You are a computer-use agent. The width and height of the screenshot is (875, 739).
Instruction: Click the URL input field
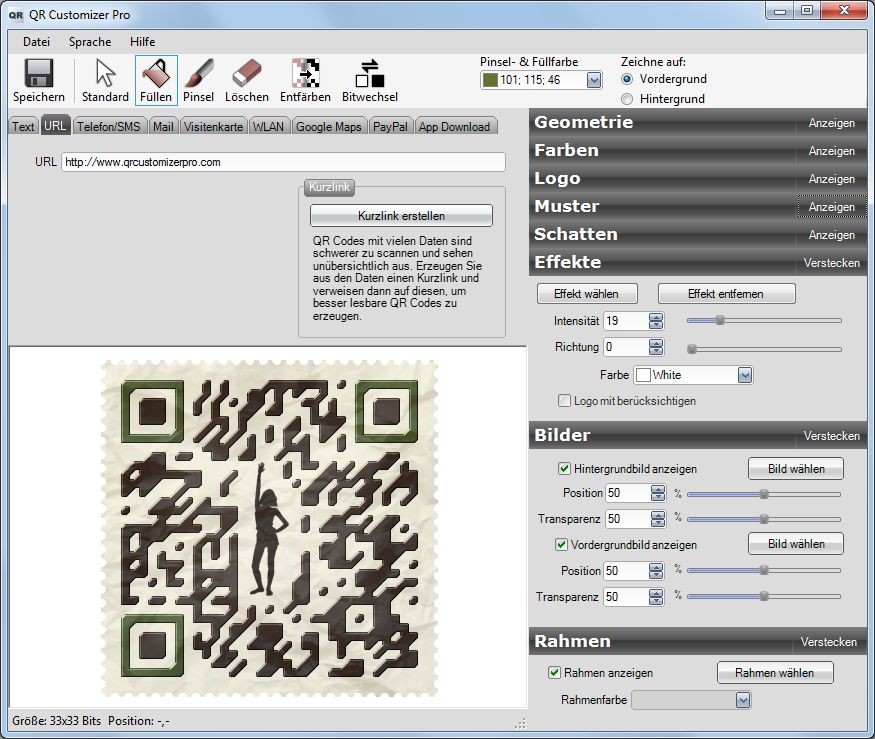click(x=283, y=162)
